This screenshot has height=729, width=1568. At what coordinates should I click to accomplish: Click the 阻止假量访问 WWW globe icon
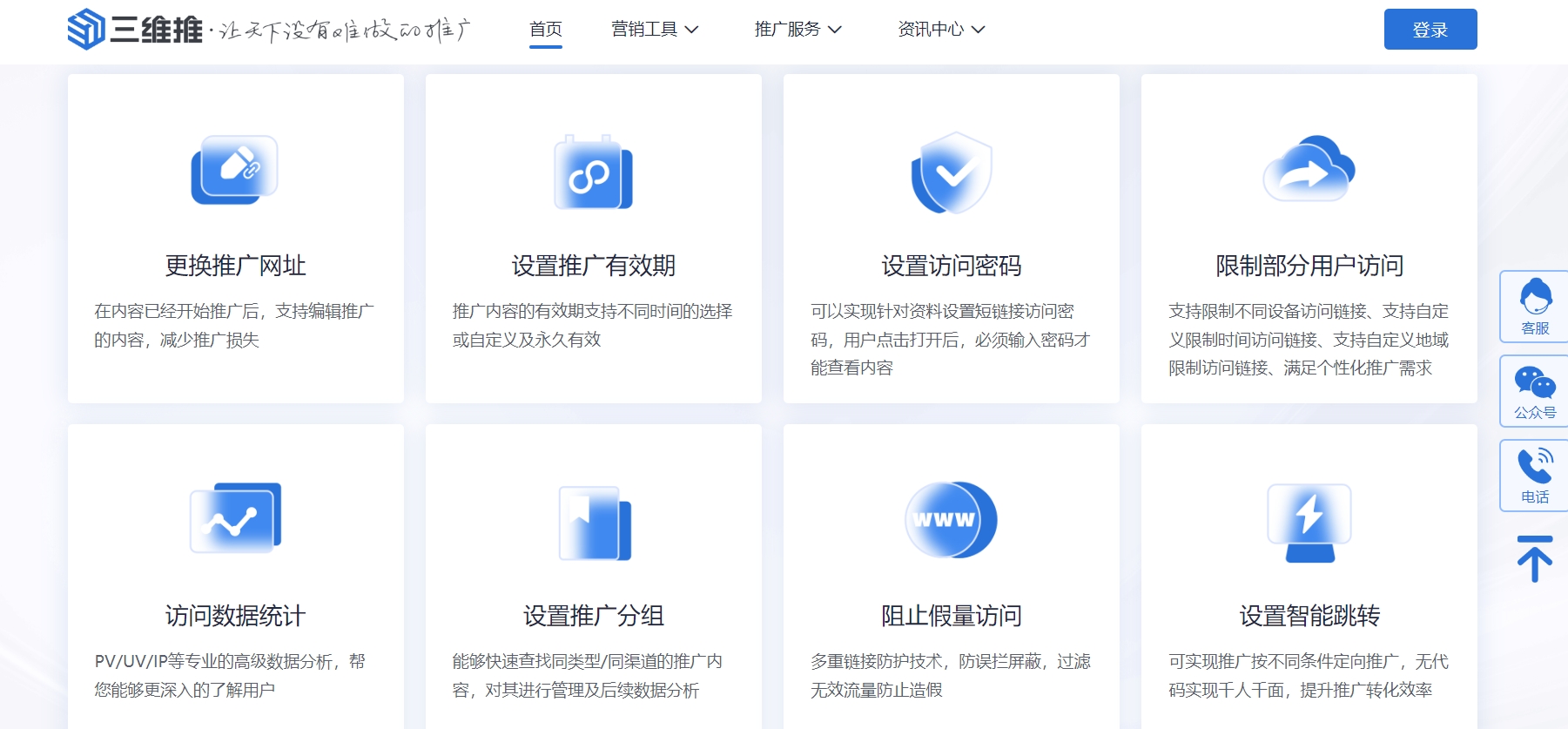(951, 520)
